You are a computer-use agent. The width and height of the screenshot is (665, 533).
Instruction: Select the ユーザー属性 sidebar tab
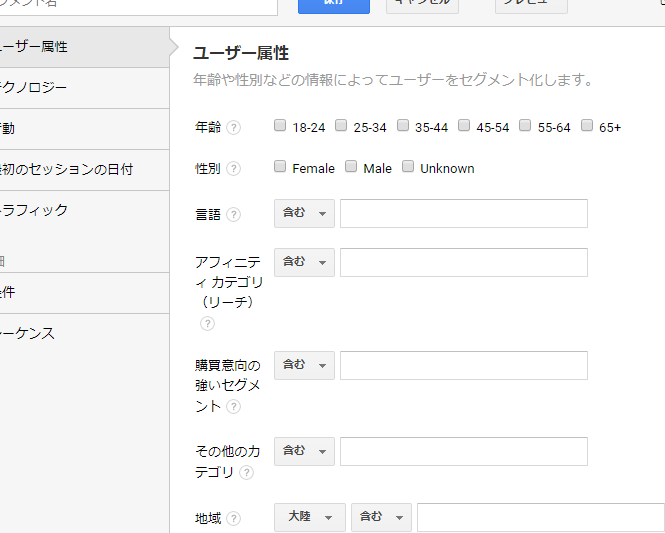(x=84, y=47)
